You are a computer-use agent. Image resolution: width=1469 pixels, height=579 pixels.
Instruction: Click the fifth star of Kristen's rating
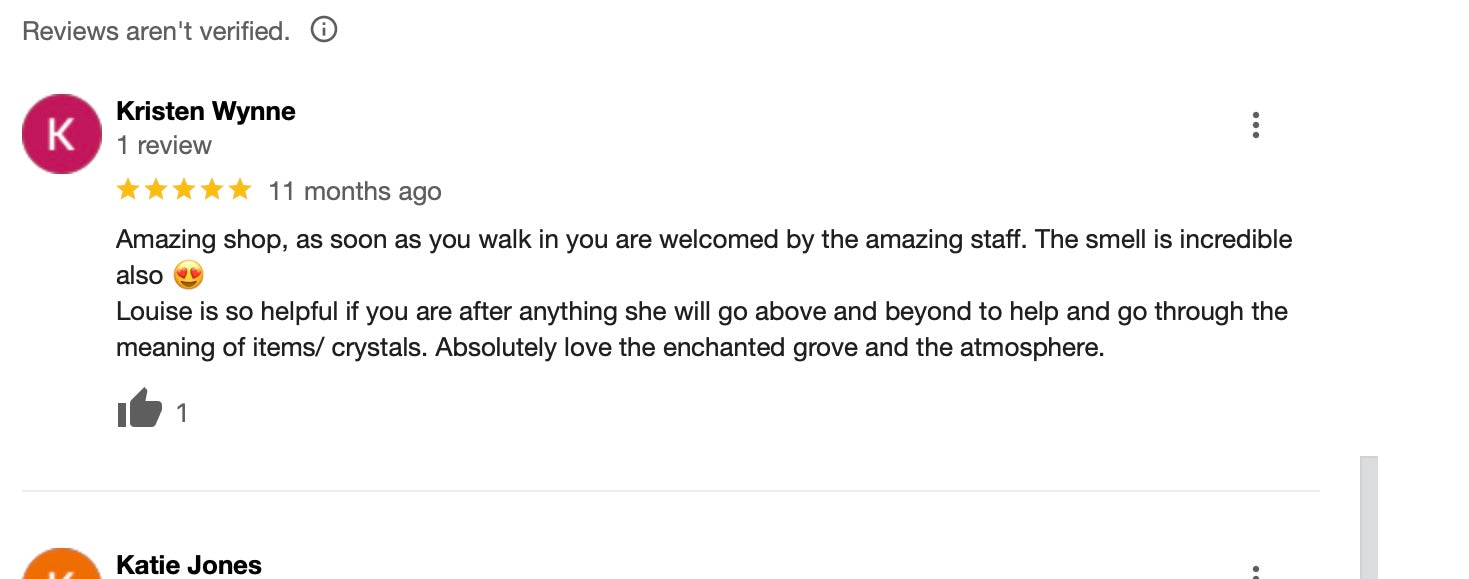point(240,190)
